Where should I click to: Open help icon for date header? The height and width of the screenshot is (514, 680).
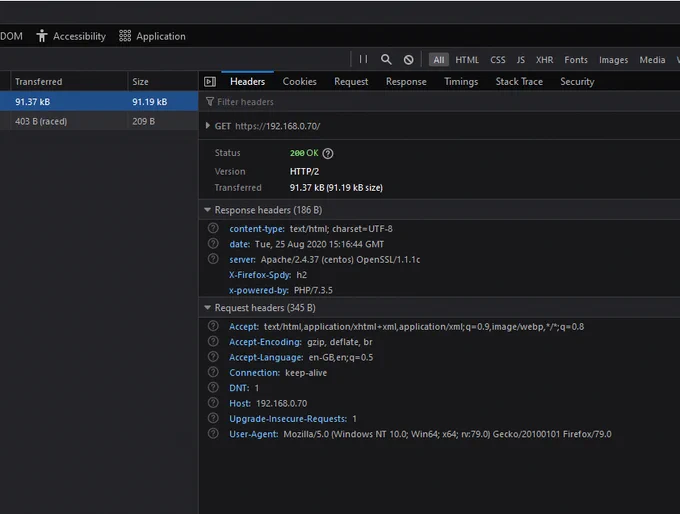[x=213, y=243]
